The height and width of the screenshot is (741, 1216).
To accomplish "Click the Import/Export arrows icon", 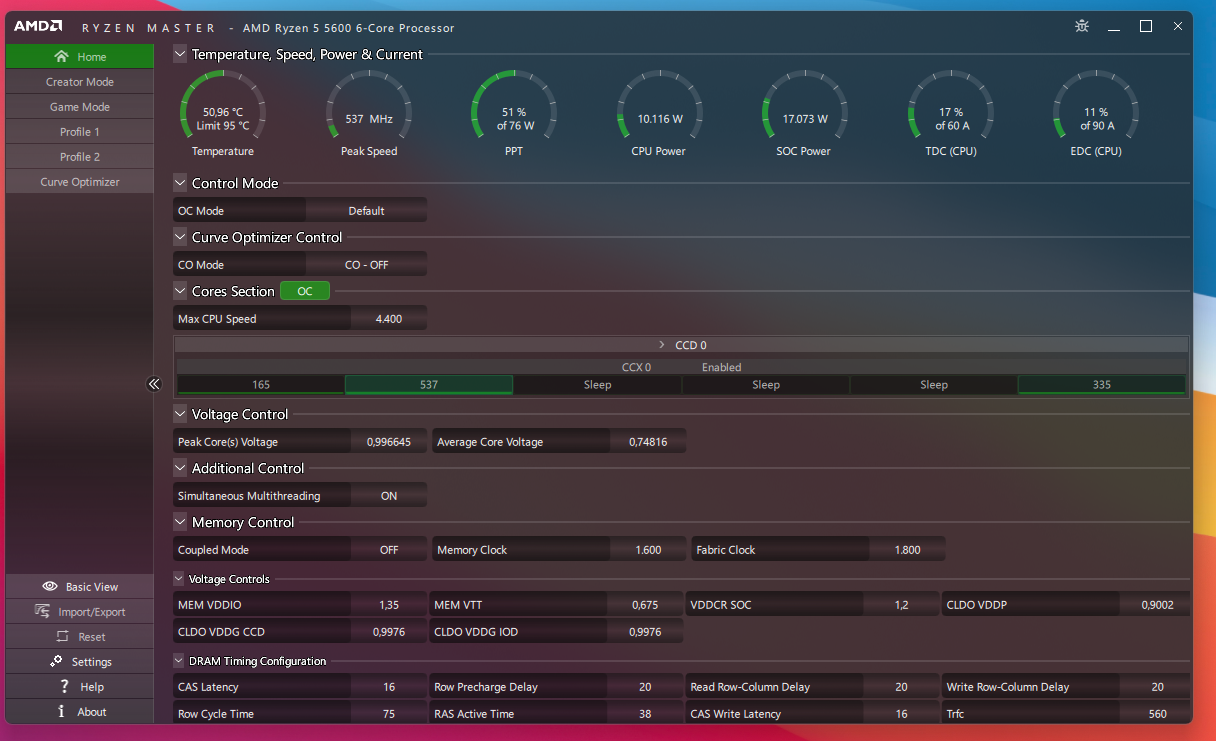I will 43,611.
